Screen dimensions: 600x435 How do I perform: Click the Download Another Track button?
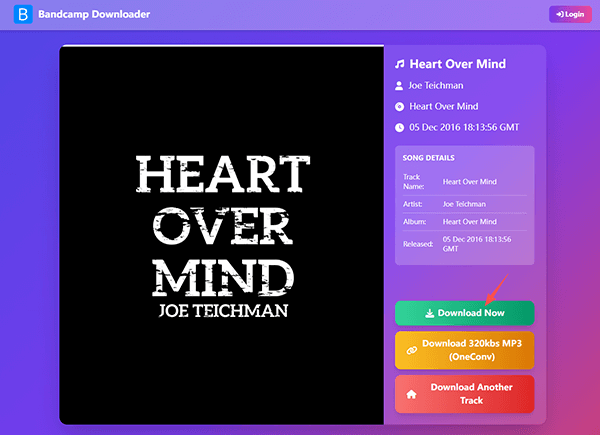(x=465, y=394)
